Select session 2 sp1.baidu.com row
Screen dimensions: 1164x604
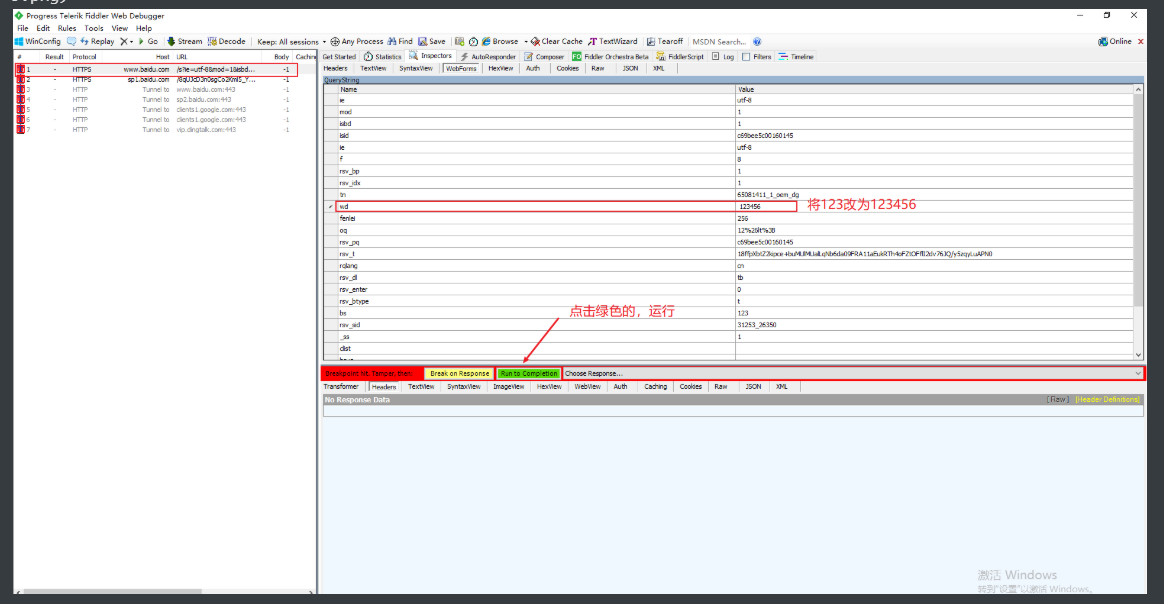157,79
